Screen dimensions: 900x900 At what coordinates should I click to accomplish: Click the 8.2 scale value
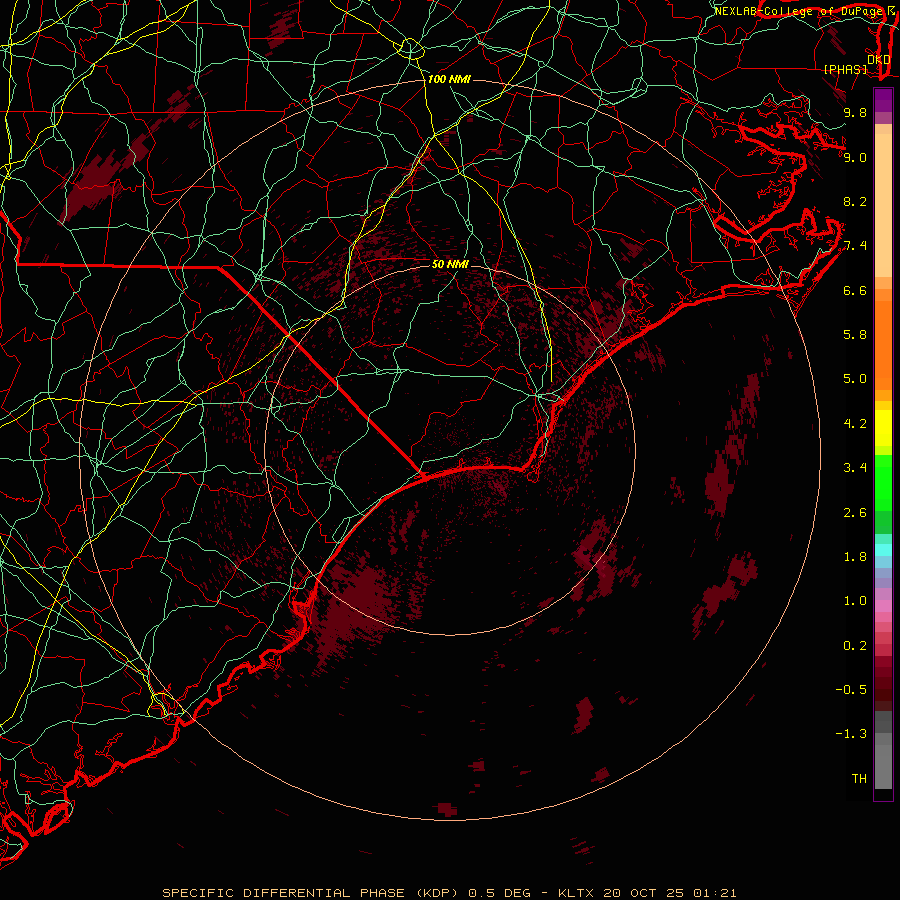point(855,201)
